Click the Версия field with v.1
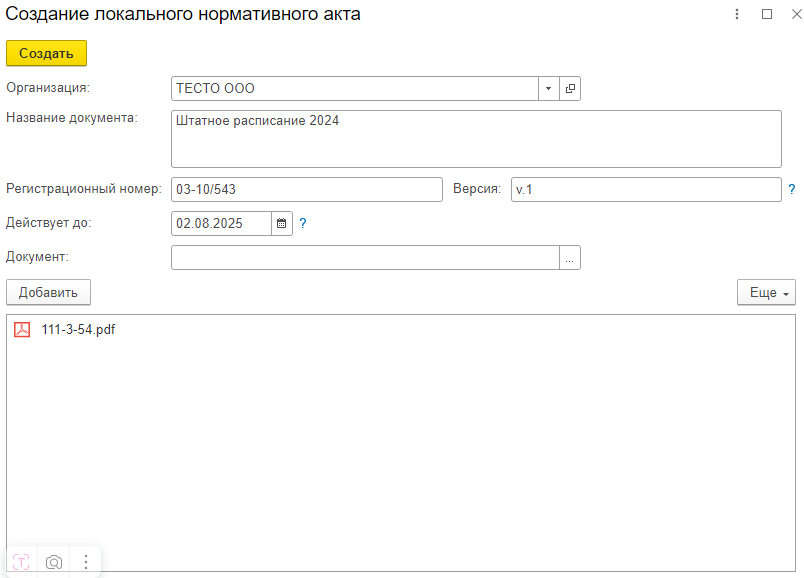Image resolution: width=804 pixels, height=578 pixels. coord(646,189)
